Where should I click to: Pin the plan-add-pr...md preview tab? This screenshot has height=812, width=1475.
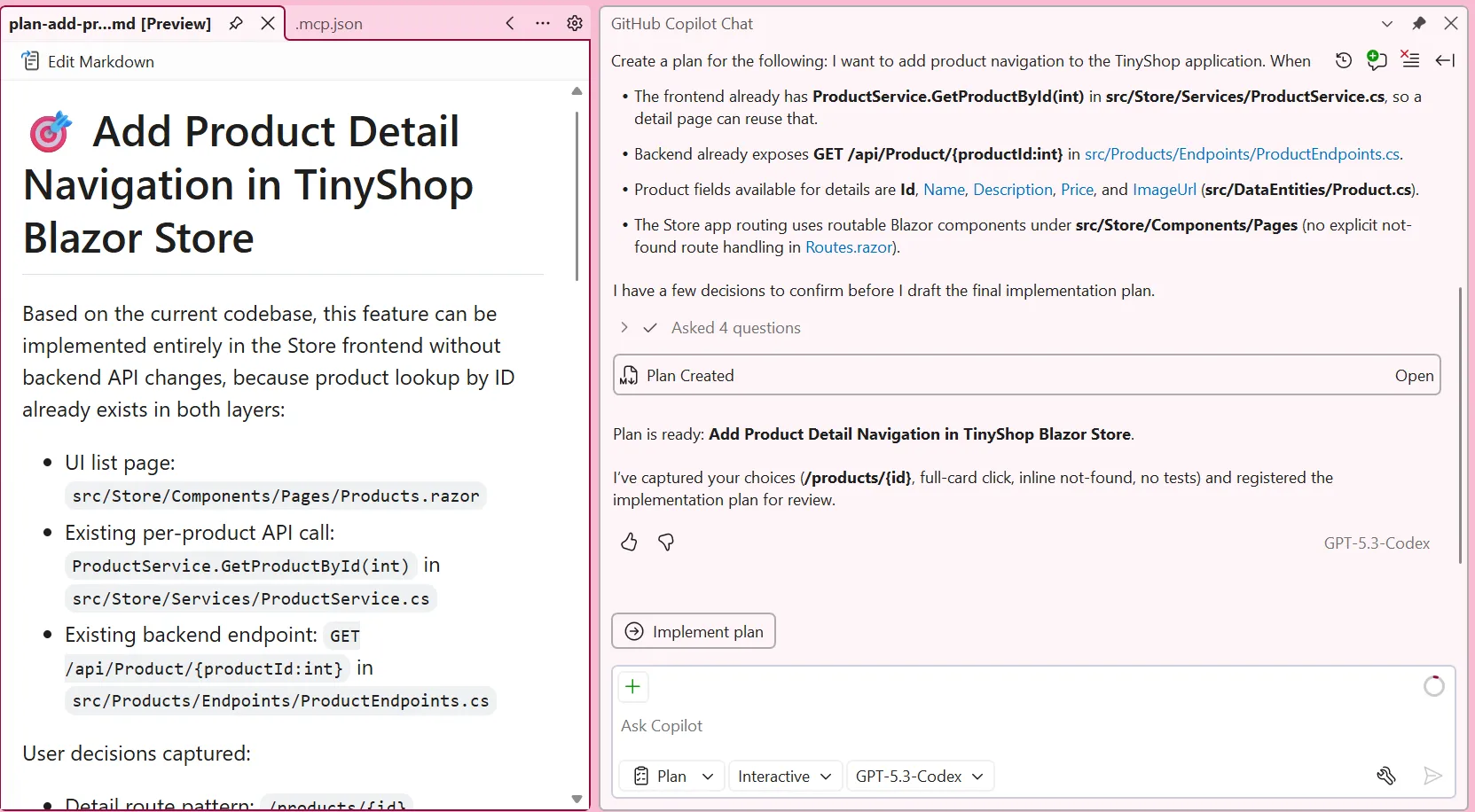click(x=236, y=24)
